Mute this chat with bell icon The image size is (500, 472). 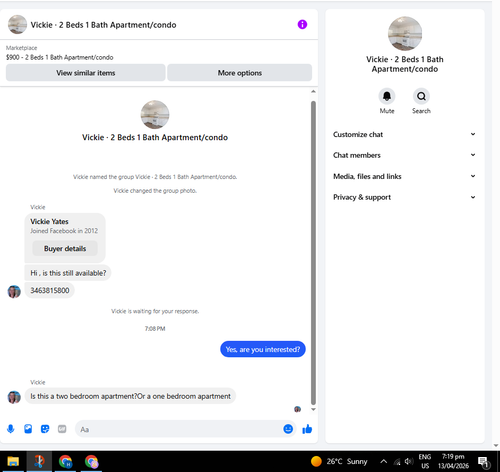pos(387,96)
